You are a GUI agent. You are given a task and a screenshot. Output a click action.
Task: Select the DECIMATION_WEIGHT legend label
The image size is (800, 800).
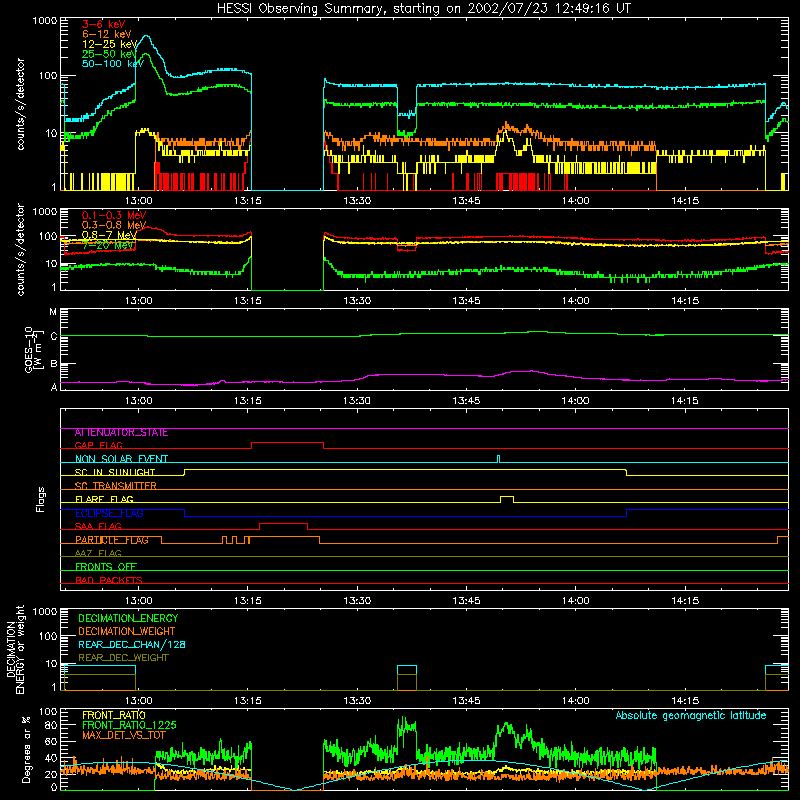[x=127, y=632]
